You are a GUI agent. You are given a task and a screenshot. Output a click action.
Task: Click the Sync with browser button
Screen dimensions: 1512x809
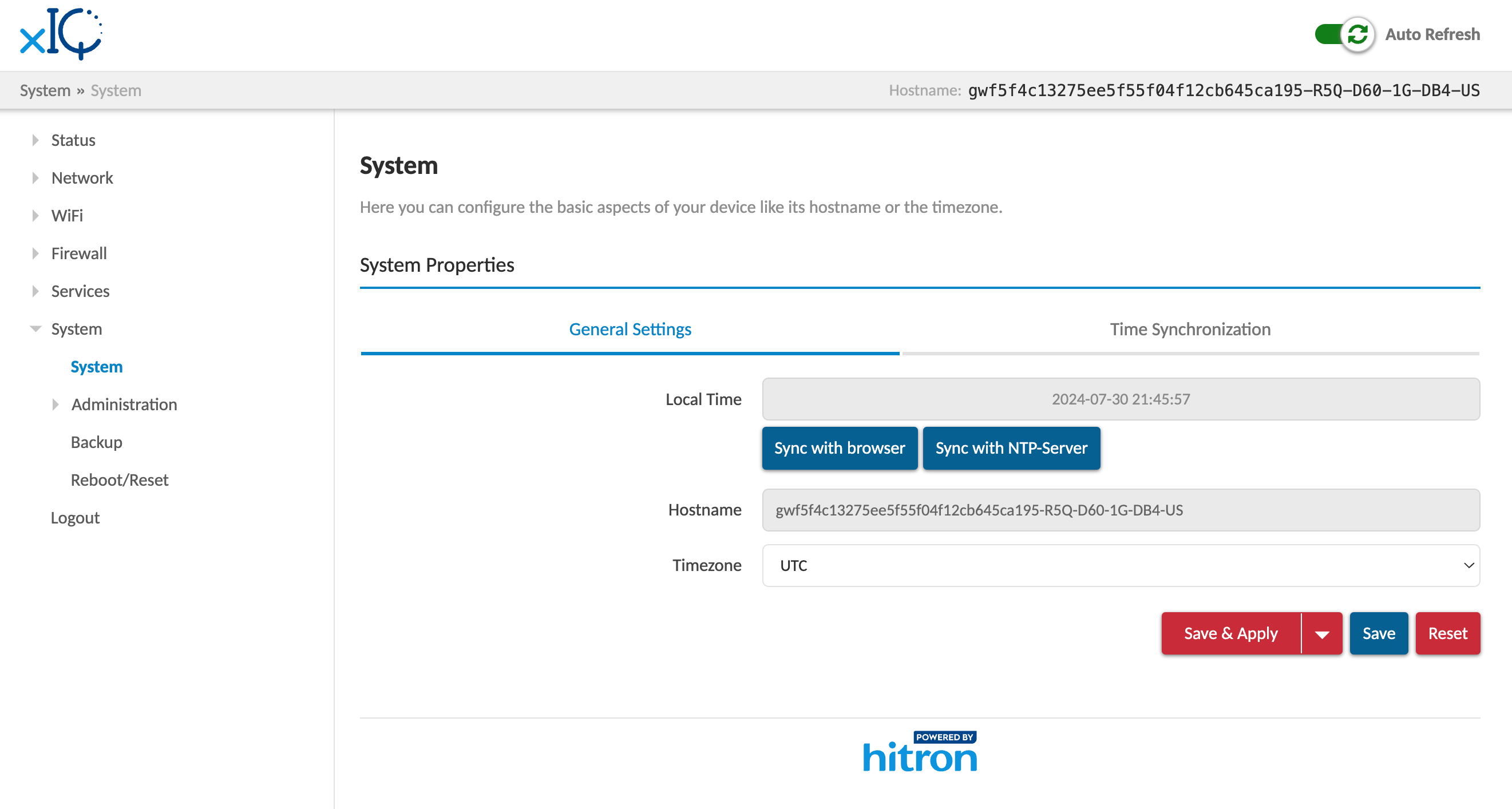tap(840, 448)
